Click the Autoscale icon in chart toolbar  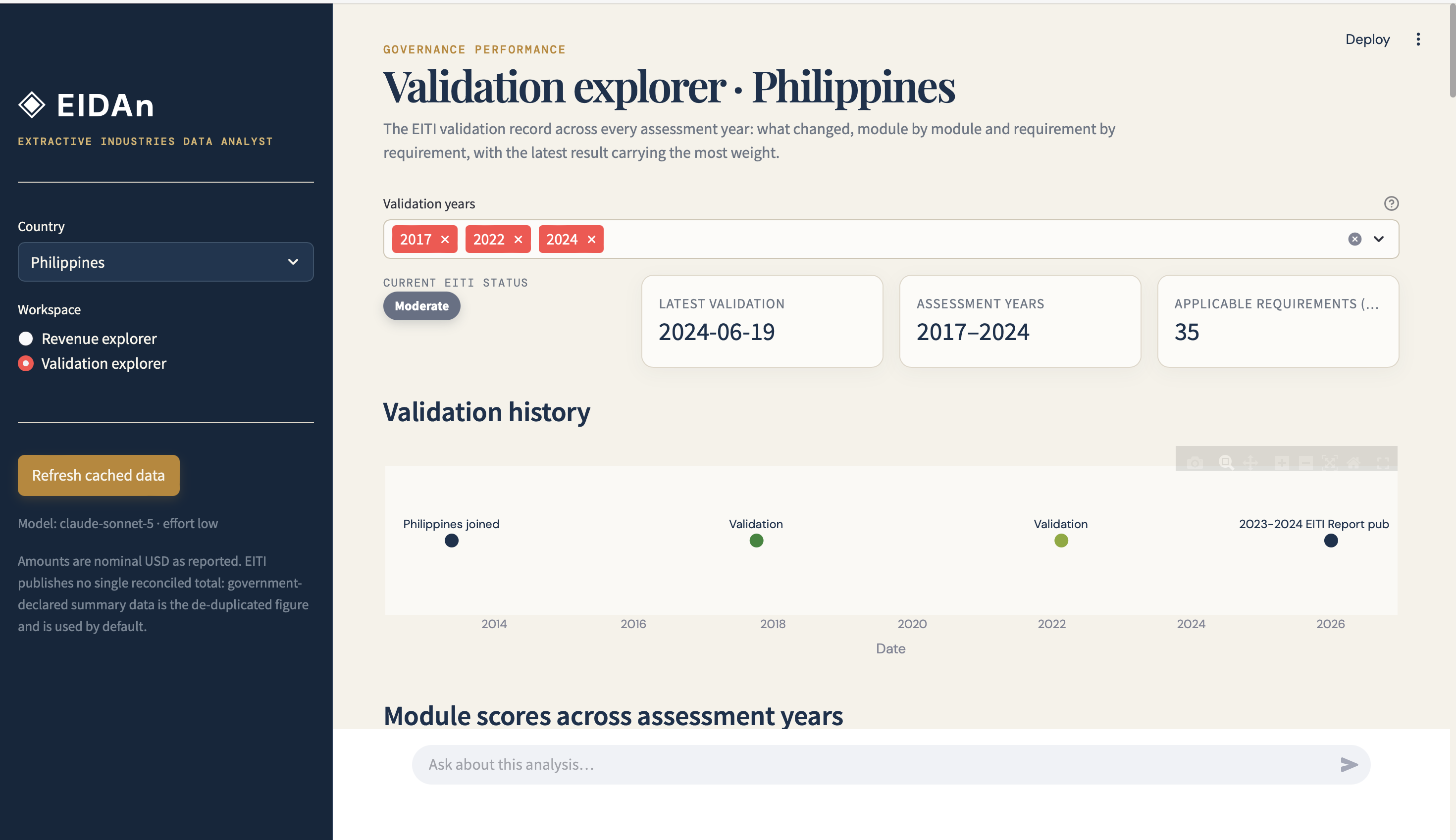coord(1330,462)
